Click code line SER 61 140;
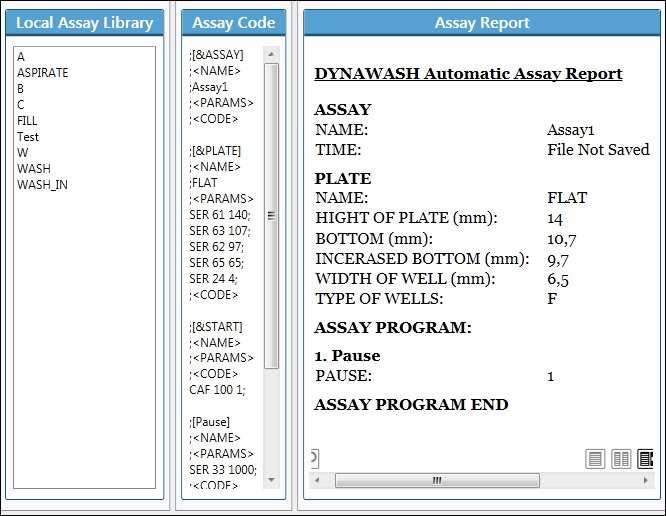666x516 pixels. click(220, 215)
